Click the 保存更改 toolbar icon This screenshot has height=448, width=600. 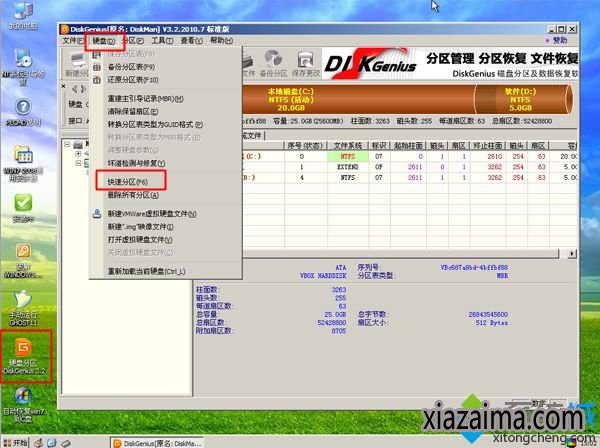pos(305,64)
